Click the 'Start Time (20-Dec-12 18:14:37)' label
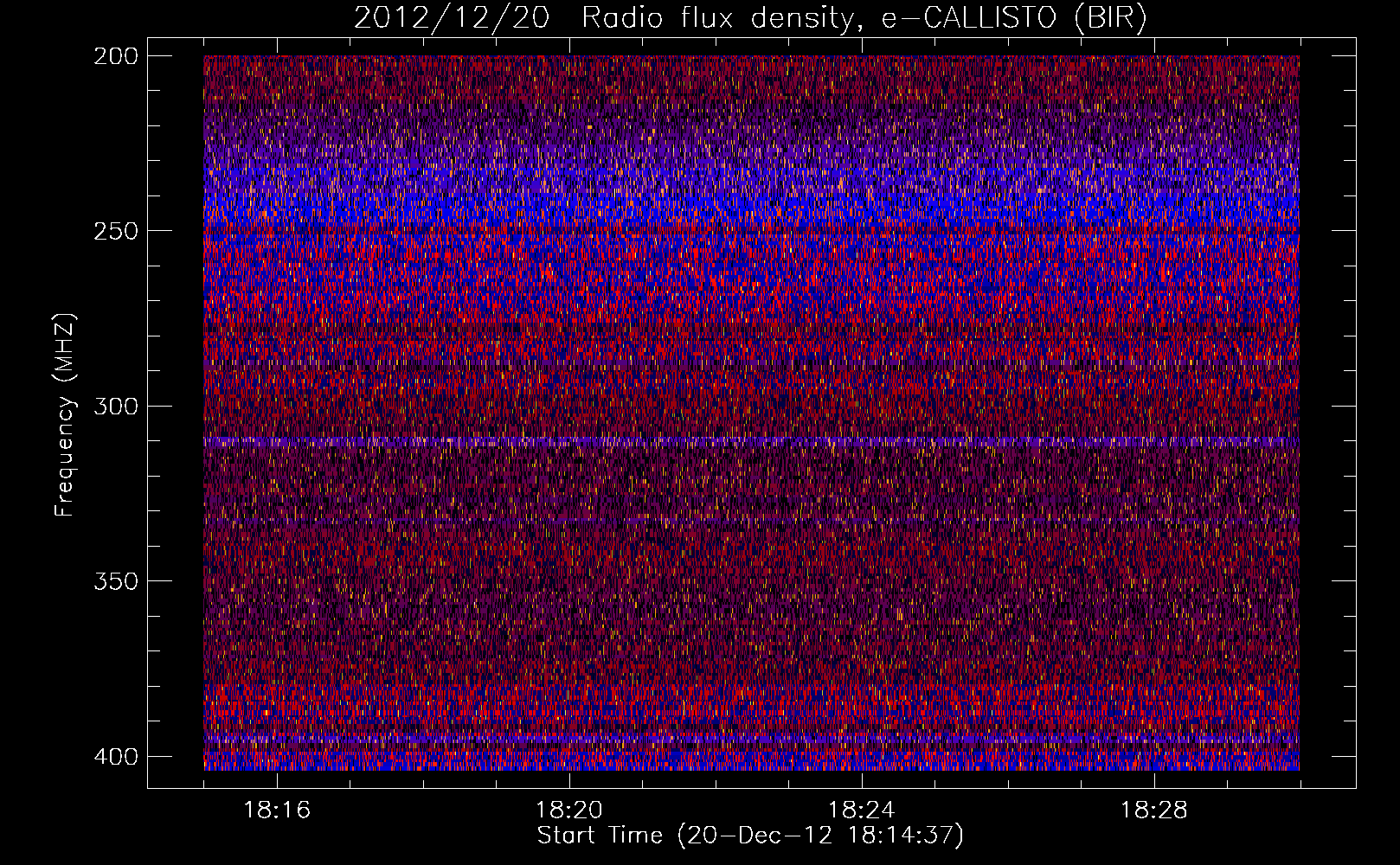This screenshot has width=1400, height=865. pyautogui.click(x=750, y=836)
